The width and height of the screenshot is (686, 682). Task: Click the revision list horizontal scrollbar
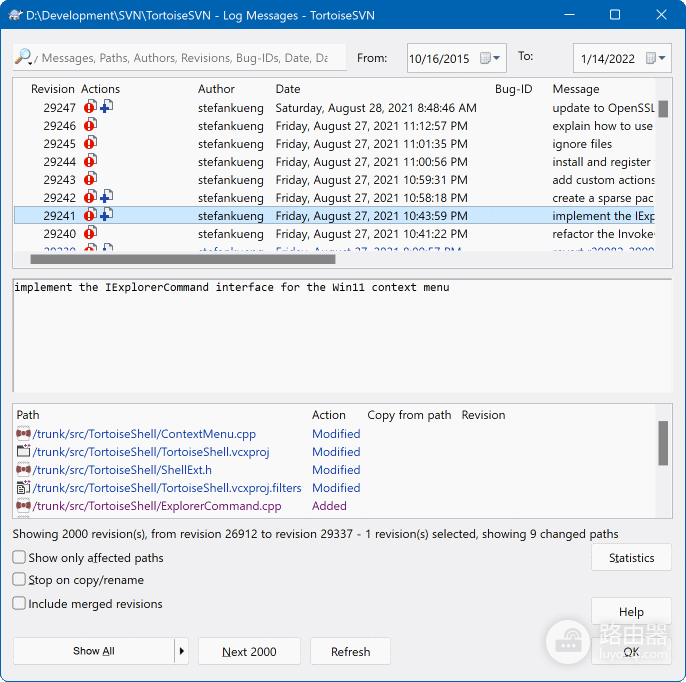tap(183, 259)
